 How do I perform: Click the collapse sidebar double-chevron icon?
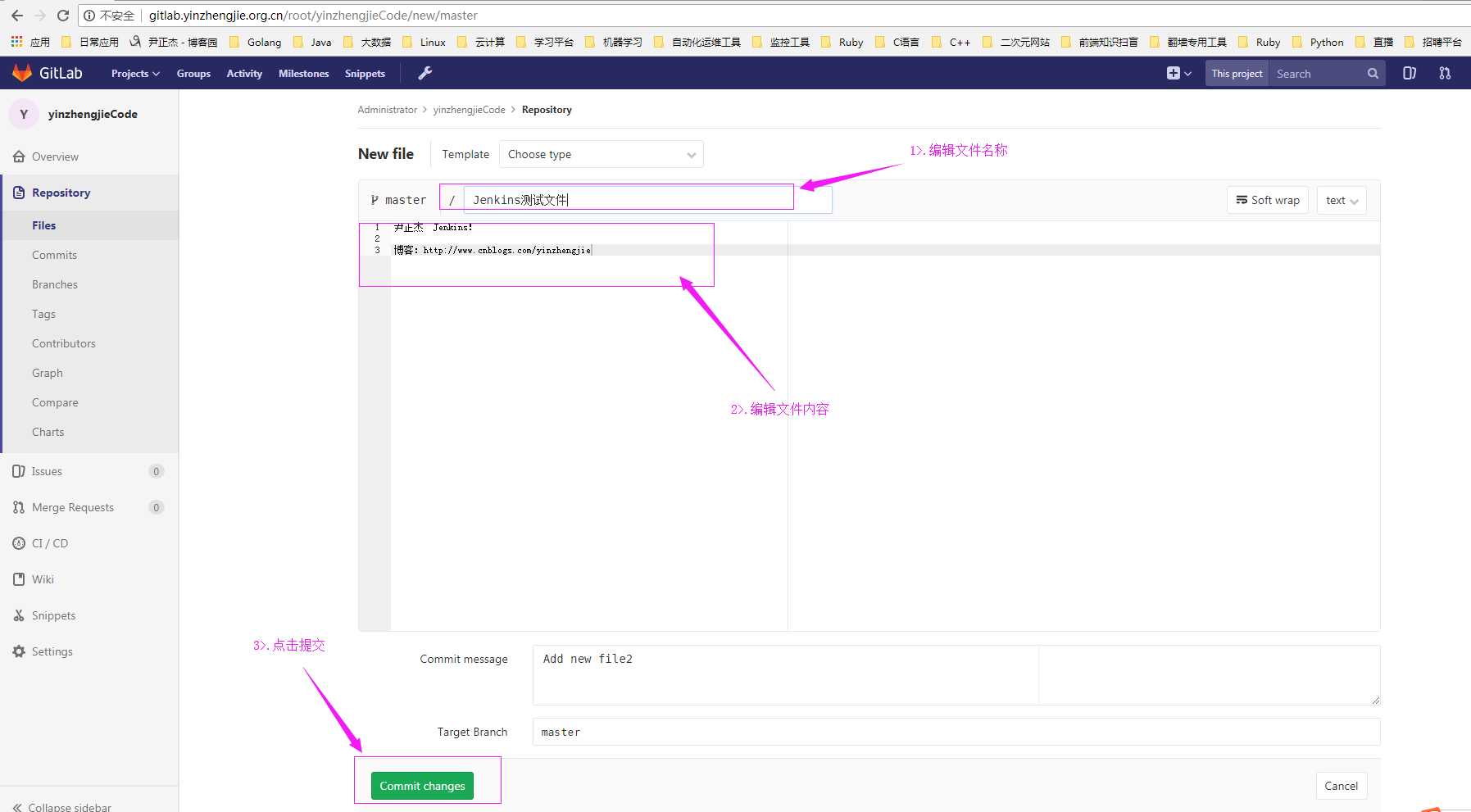[x=17, y=807]
